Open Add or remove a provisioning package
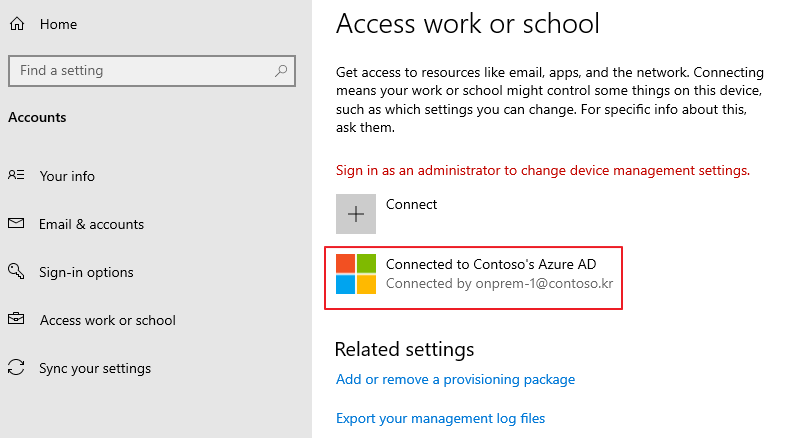Viewport: 785px width, 438px height. pyautogui.click(x=455, y=379)
